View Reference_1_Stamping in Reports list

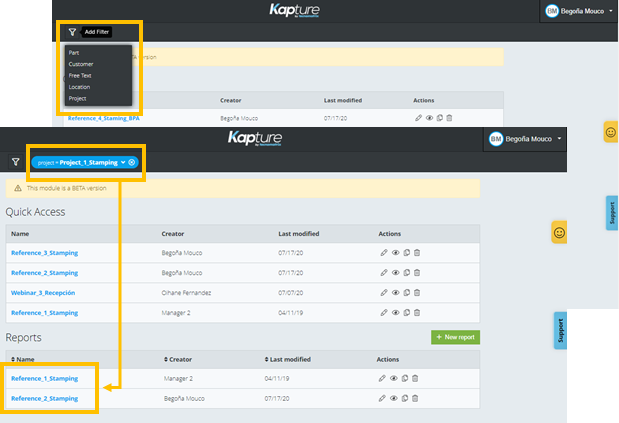(394, 378)
